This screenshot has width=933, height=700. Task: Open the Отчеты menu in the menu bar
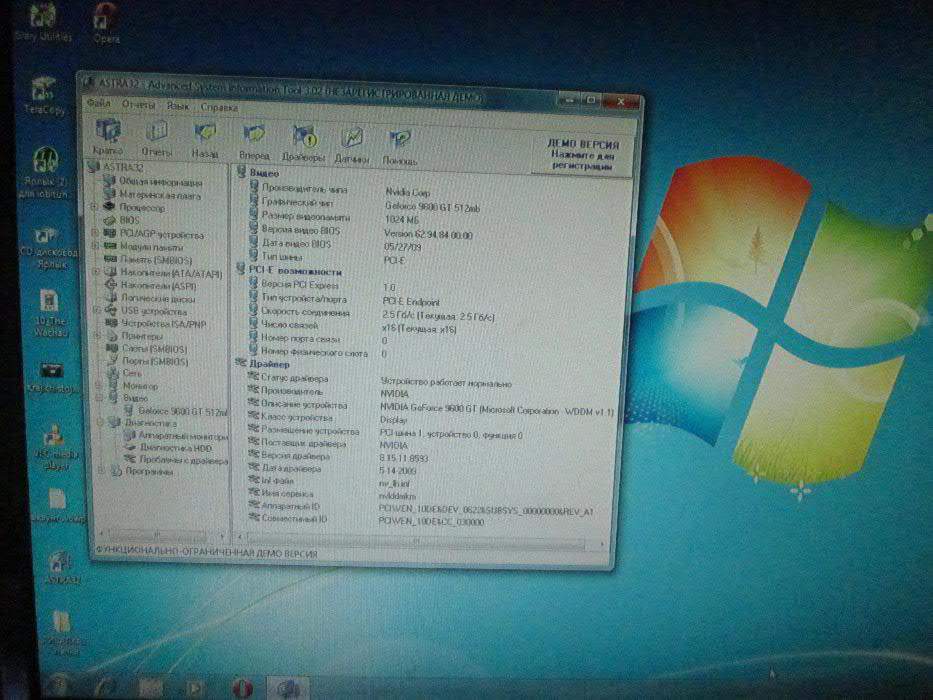(x=138, y=105)
